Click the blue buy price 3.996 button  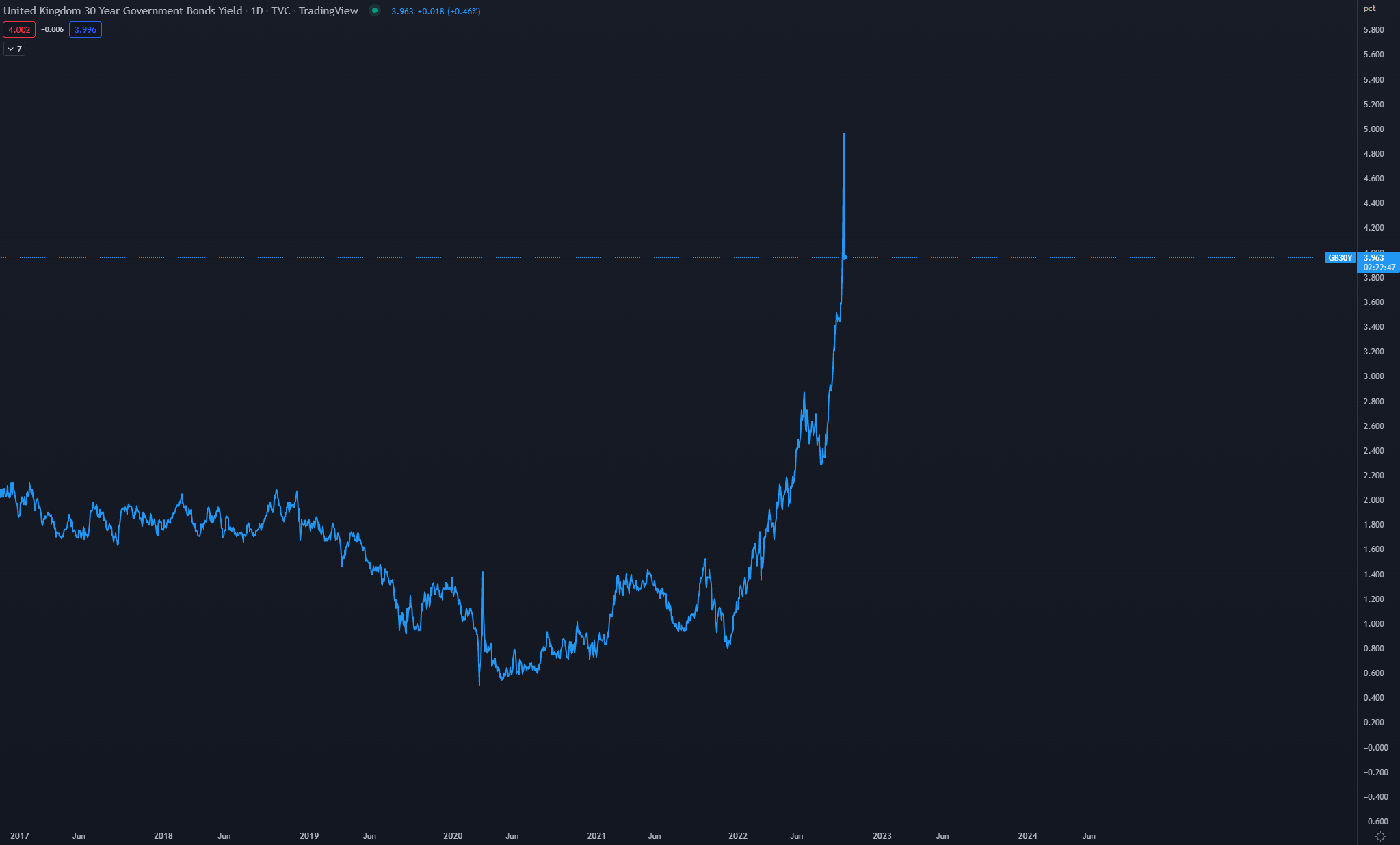point(85,29)
